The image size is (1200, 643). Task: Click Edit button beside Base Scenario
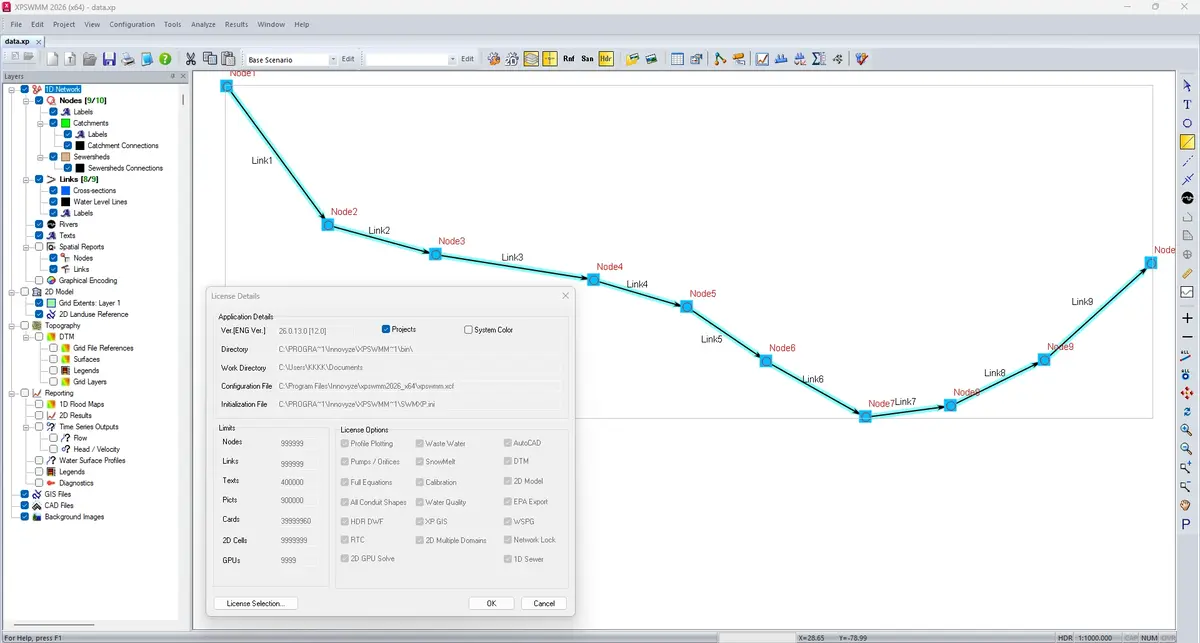(x=348, y=60)
